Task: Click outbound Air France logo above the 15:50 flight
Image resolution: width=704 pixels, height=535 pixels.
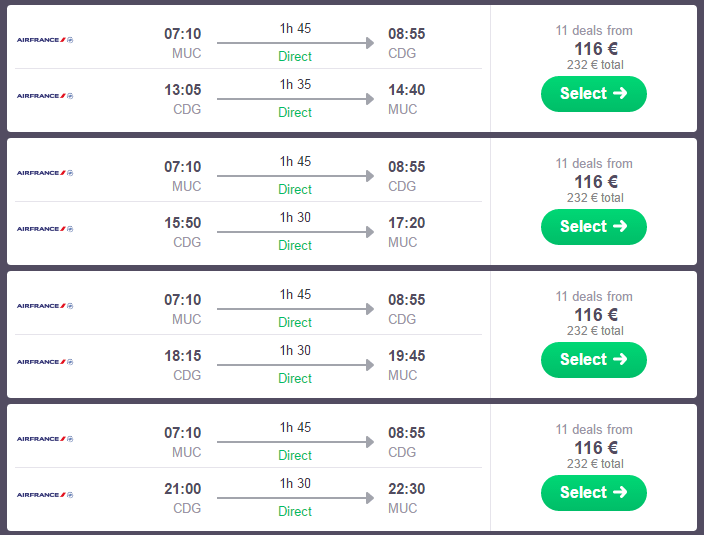Action: pyautogui.click(x=45, y=173)
